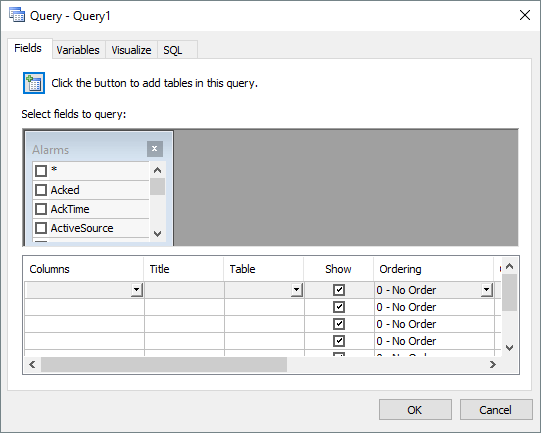Check the AckTime field checkbox
Screen dimensions: 541x433
coord(41,209)
